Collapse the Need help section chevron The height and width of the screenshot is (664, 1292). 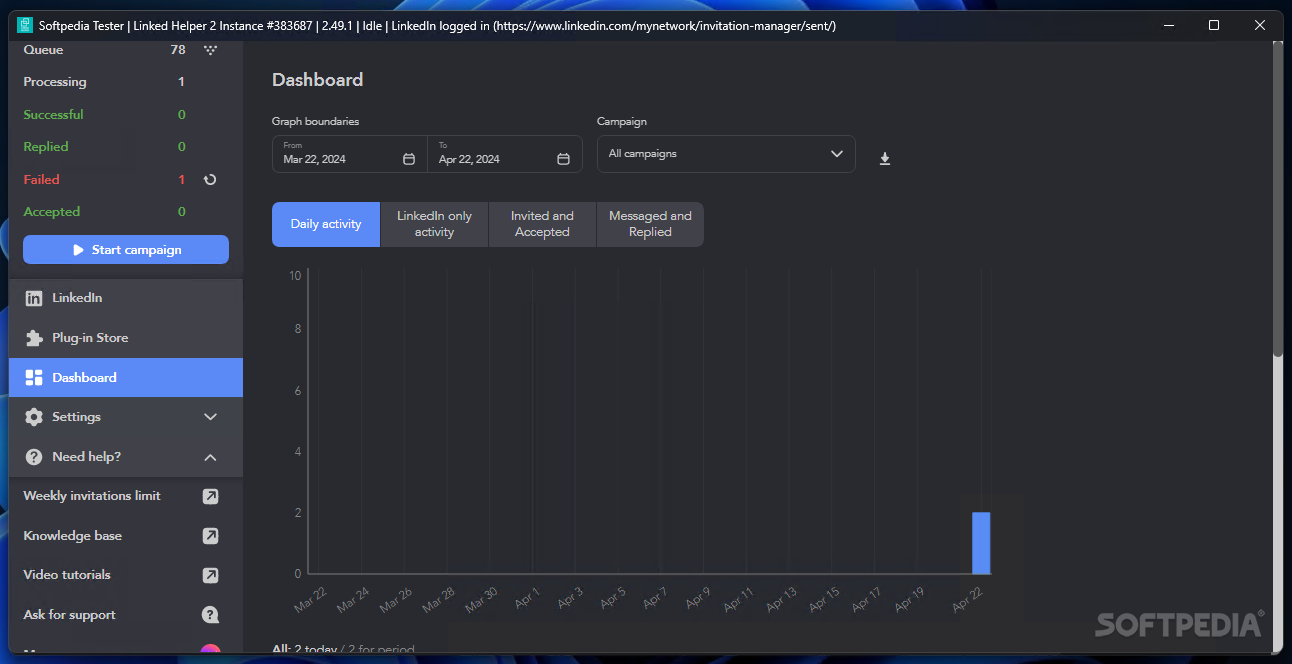pos(210,457)
